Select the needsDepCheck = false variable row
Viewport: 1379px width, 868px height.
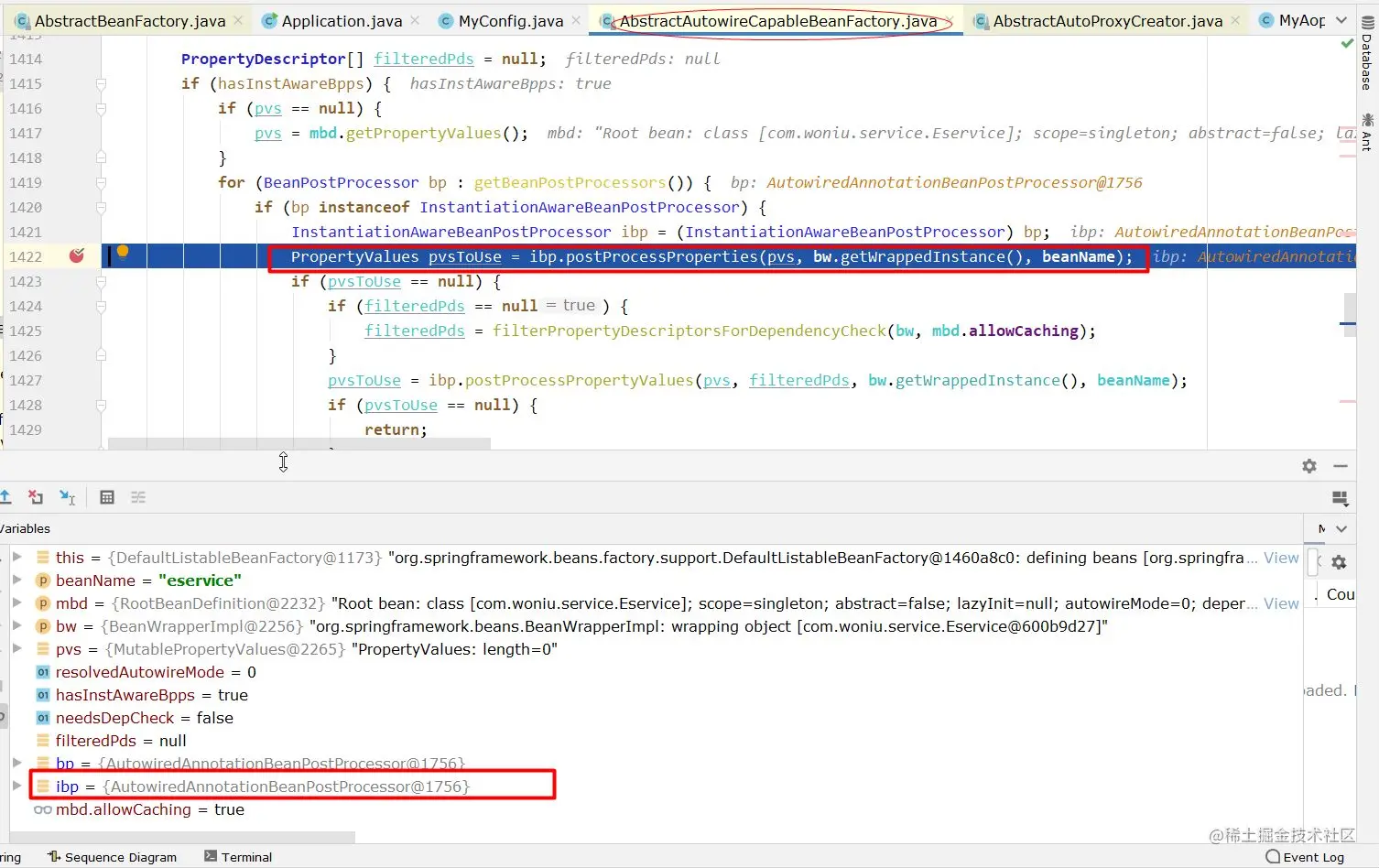coord(655,718)
